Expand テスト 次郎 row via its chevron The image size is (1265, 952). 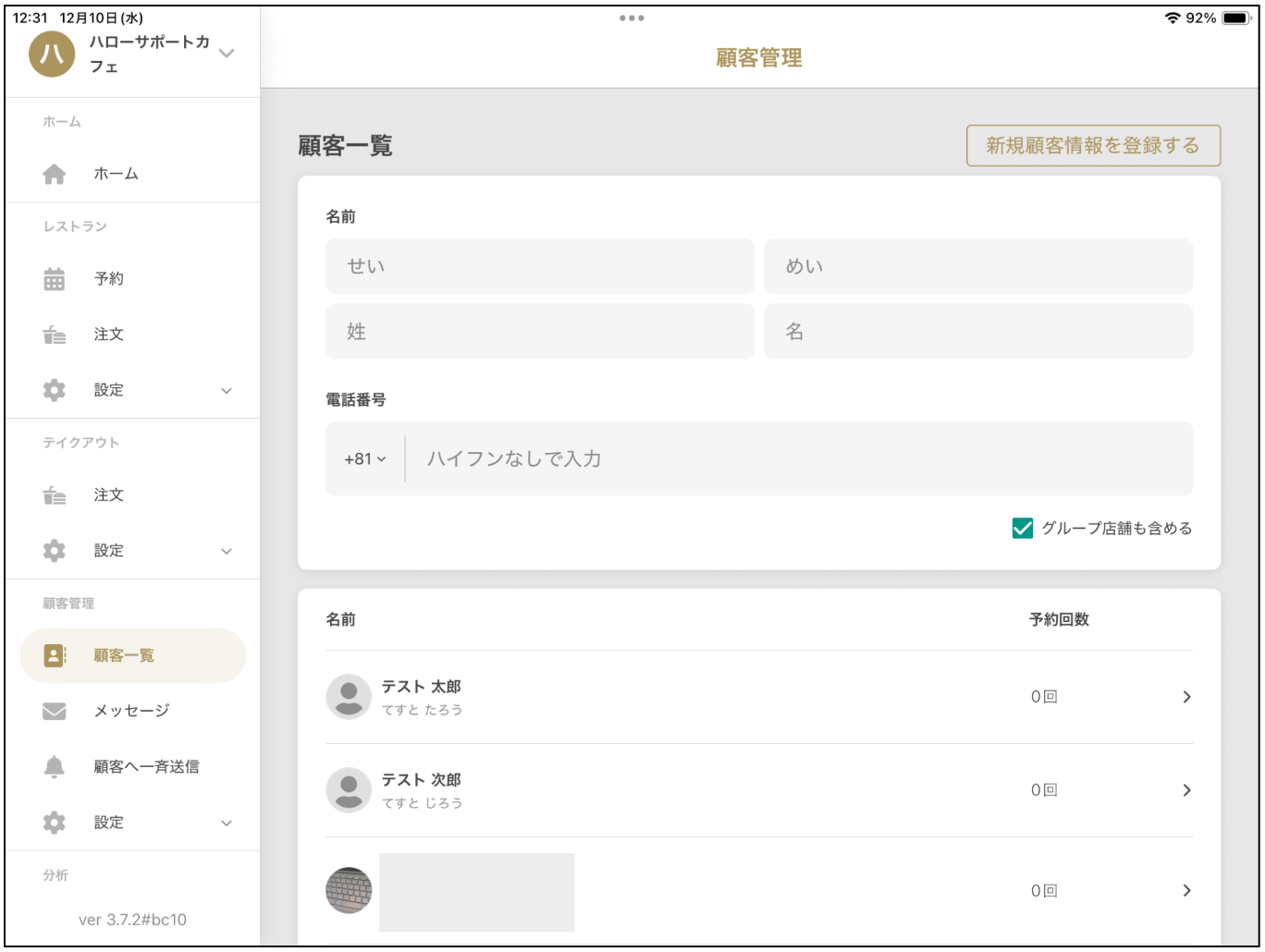click(x=1187, y=789)
